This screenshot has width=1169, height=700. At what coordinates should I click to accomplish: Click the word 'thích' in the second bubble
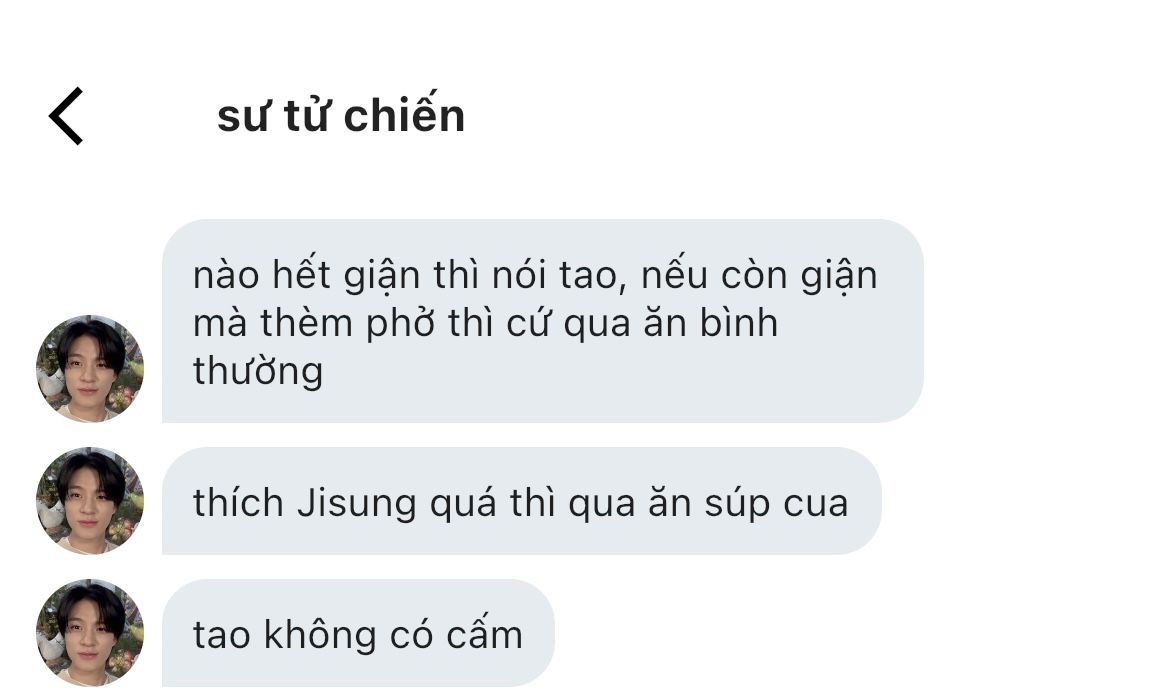[239, 503]
